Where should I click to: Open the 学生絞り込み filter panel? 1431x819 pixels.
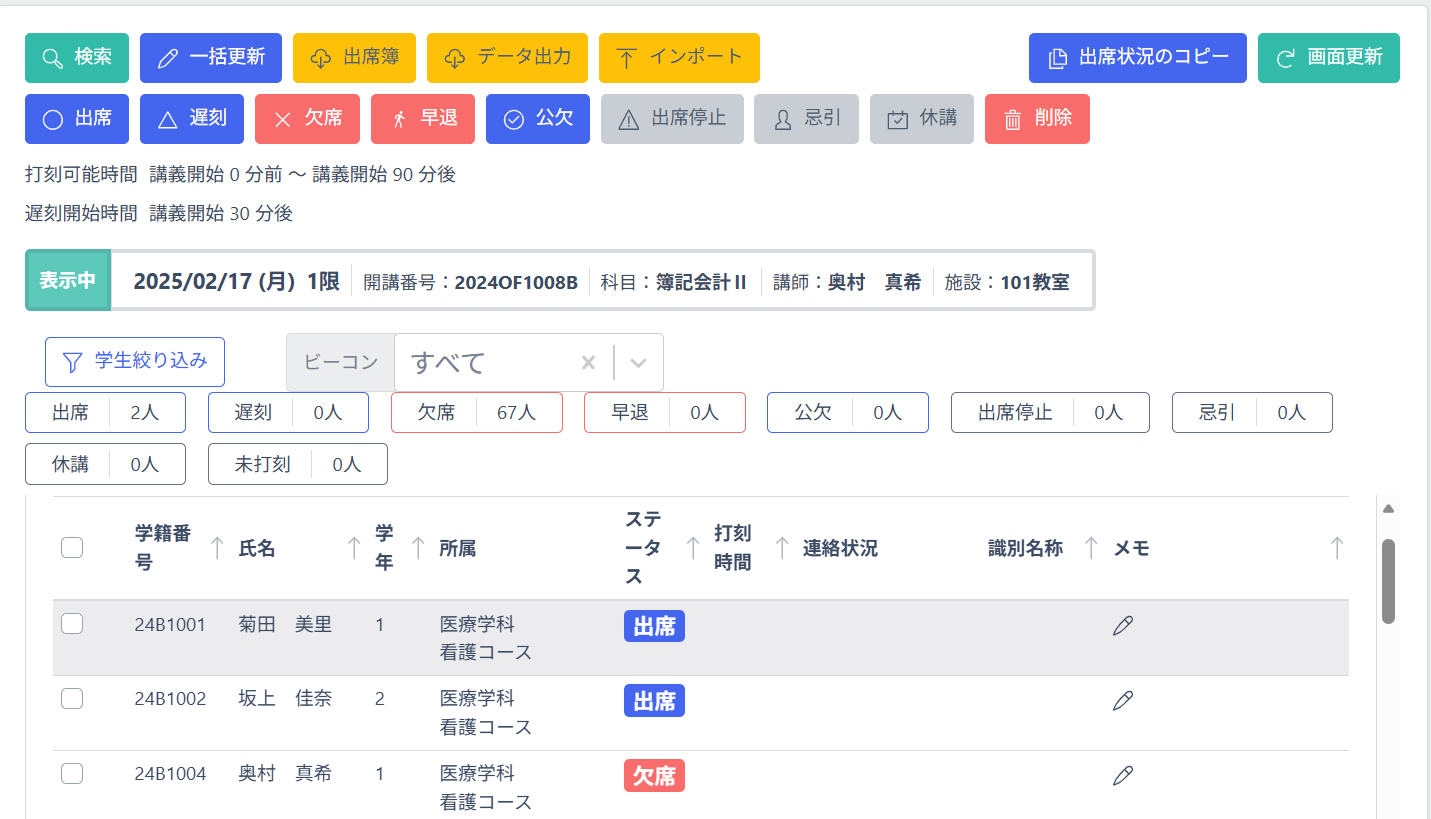coord(135,362)
